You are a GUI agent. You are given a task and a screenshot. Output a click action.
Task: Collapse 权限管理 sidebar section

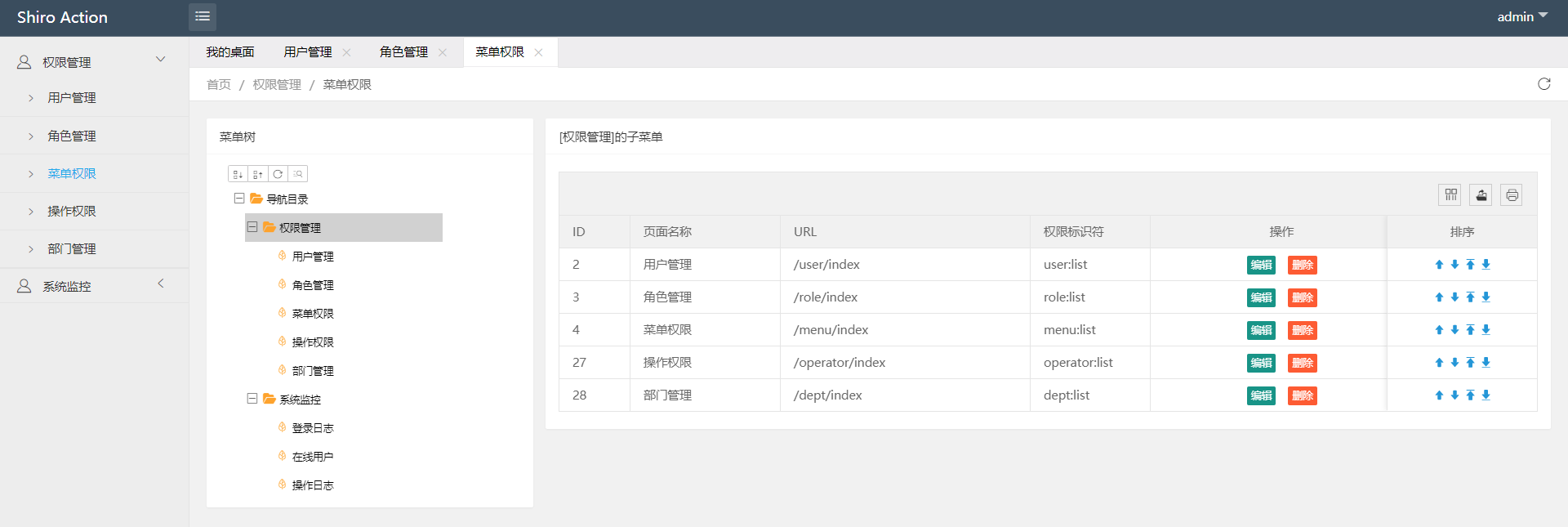[x=161, y=60]
